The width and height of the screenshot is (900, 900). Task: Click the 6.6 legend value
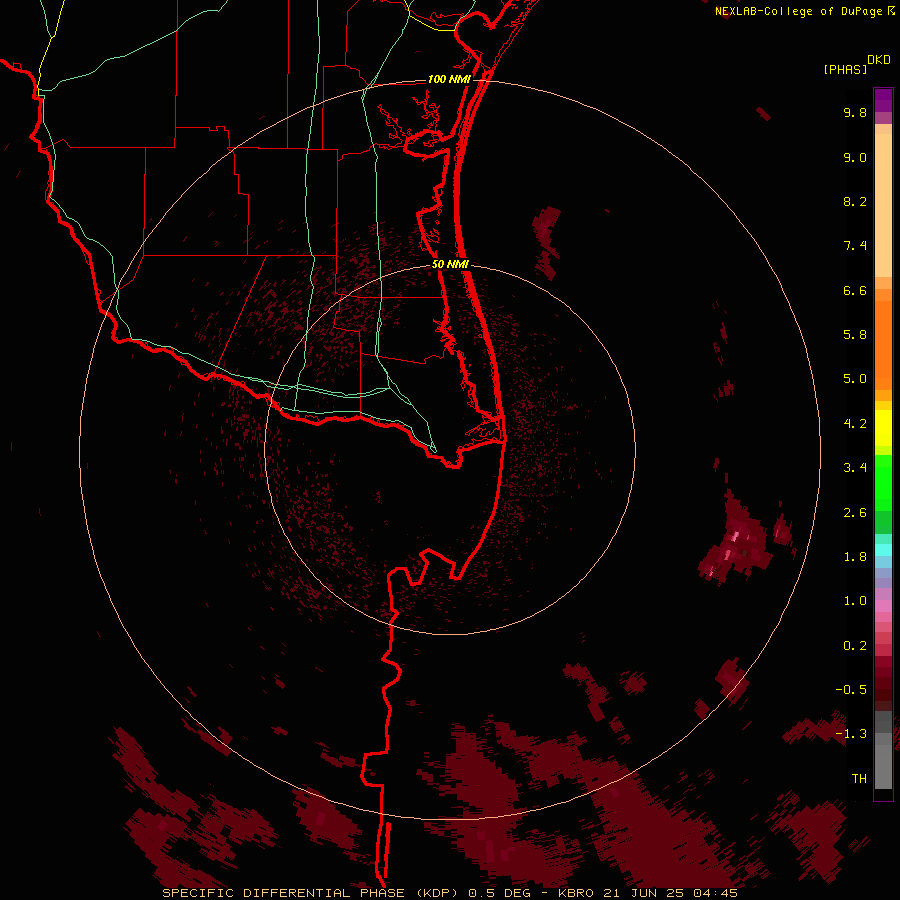[855, 290]
